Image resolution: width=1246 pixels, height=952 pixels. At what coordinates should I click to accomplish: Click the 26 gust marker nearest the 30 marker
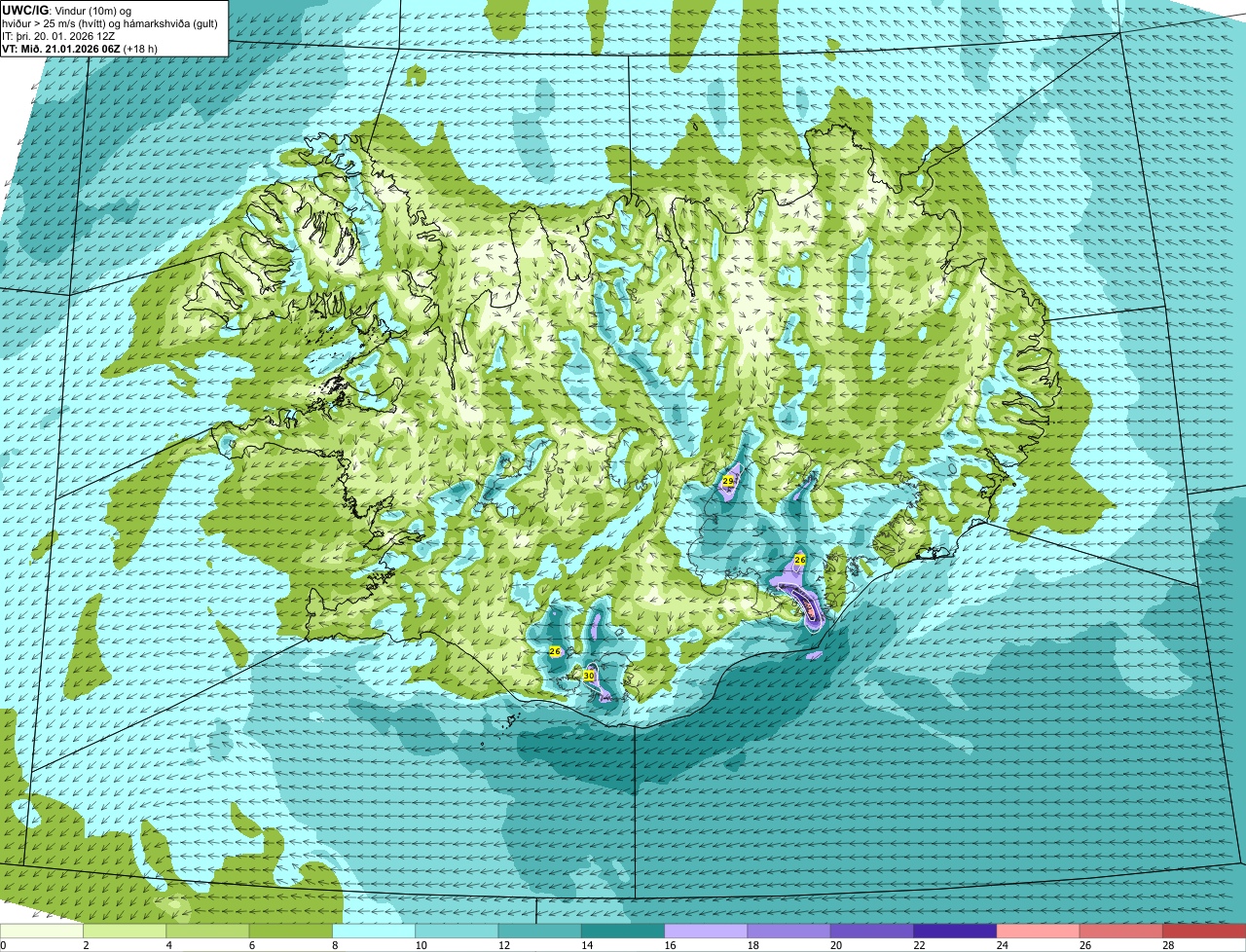tap(555, 651)
